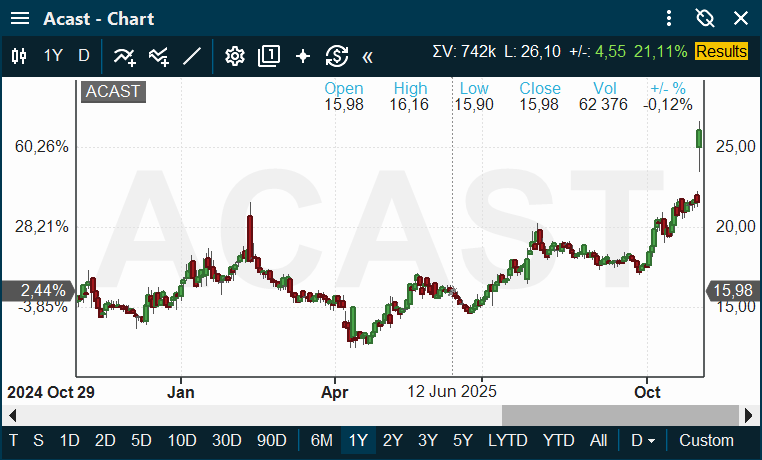Open chart settings gear

click(x=235, y=56)
